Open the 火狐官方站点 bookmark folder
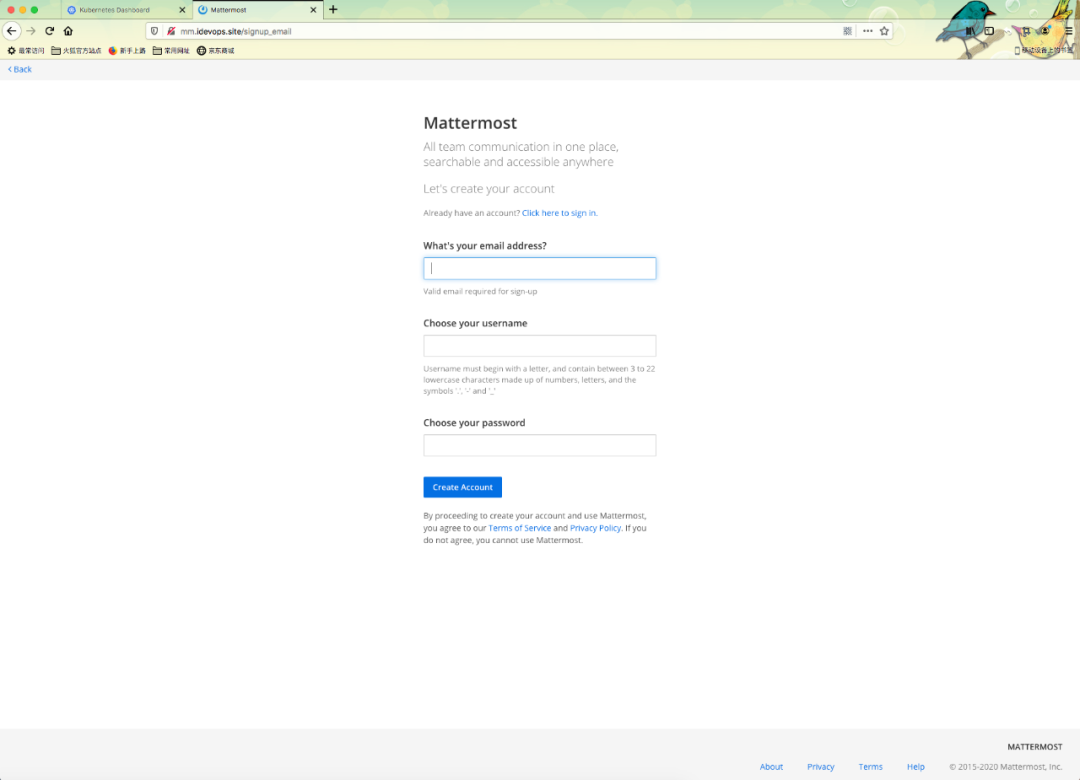Image resolution: width=1080 pixels, height=780 pixels. click(76, 51)
